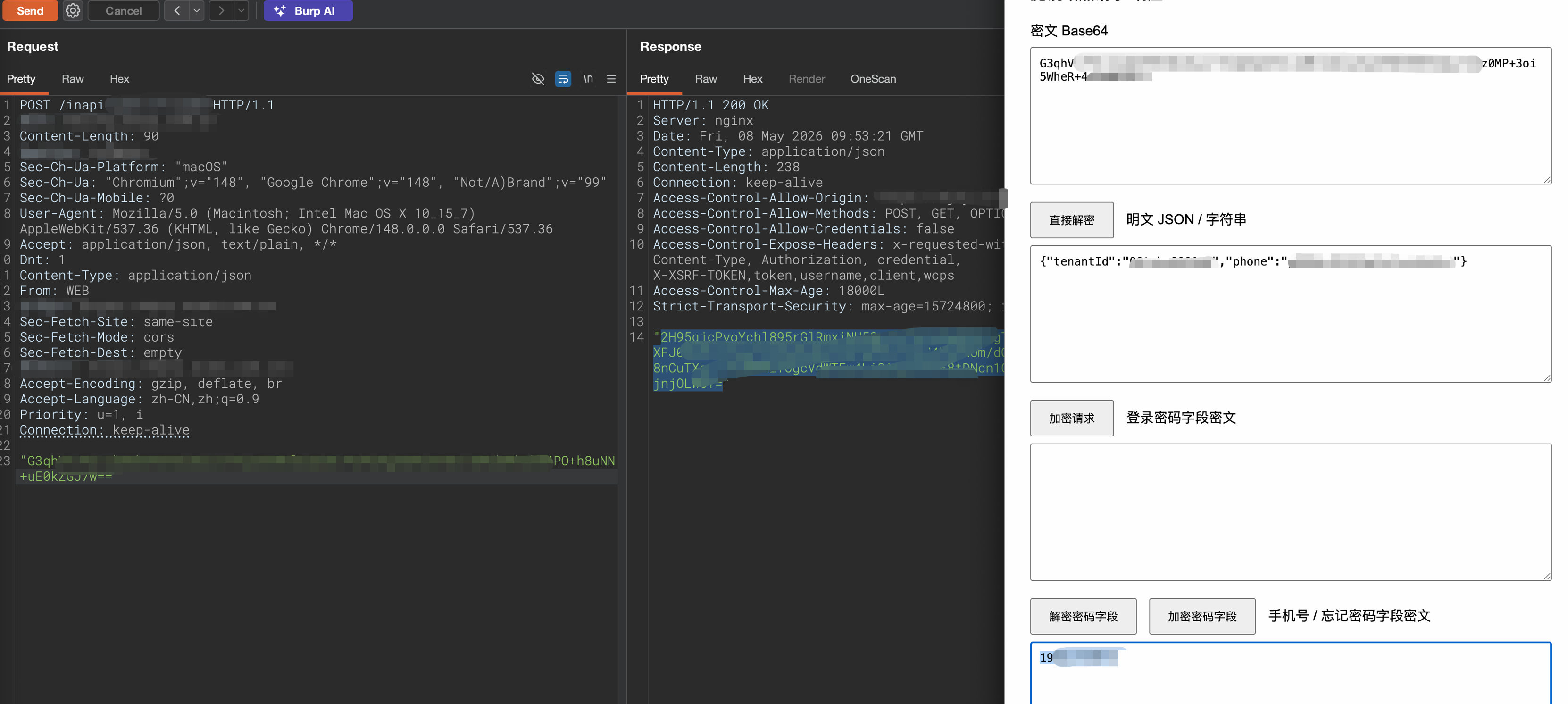Switch Request view to Pretty tab

tap(21, 79)
